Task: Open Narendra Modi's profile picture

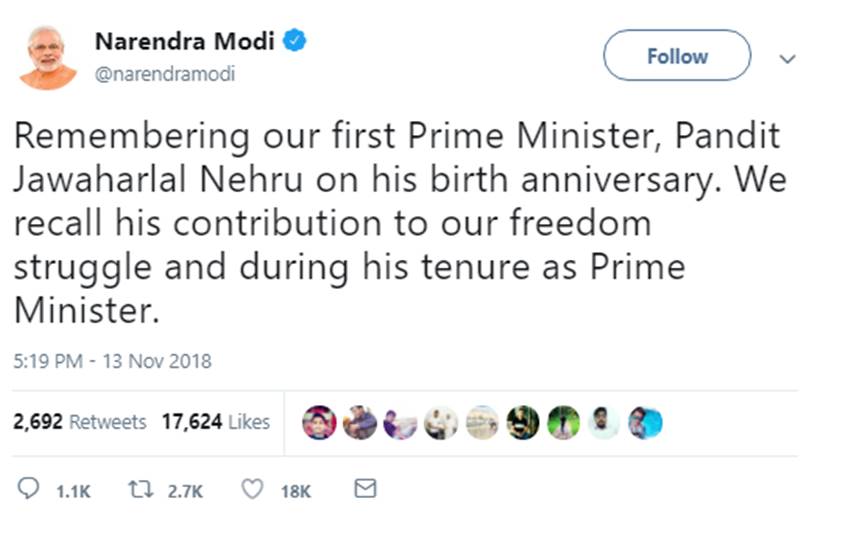Action: (x=47, y=57)
